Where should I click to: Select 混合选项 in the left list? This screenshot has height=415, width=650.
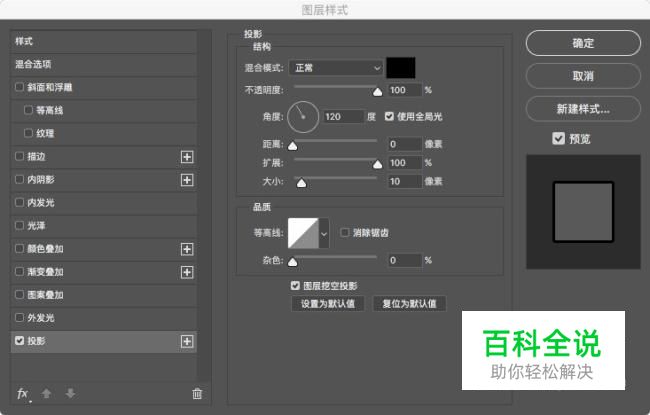coord(104,64)
